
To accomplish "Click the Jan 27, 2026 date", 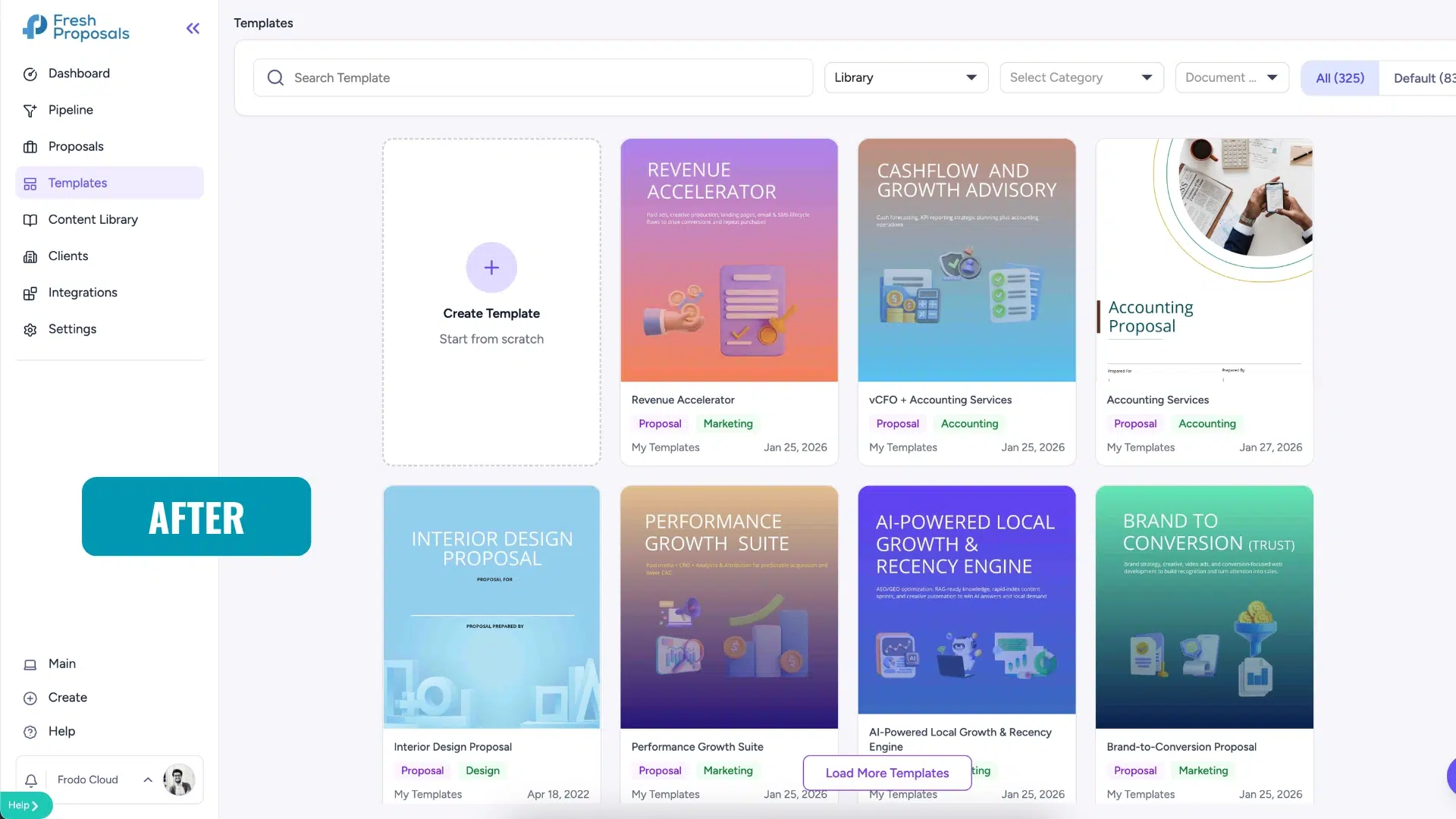I will coord(1270,447).
